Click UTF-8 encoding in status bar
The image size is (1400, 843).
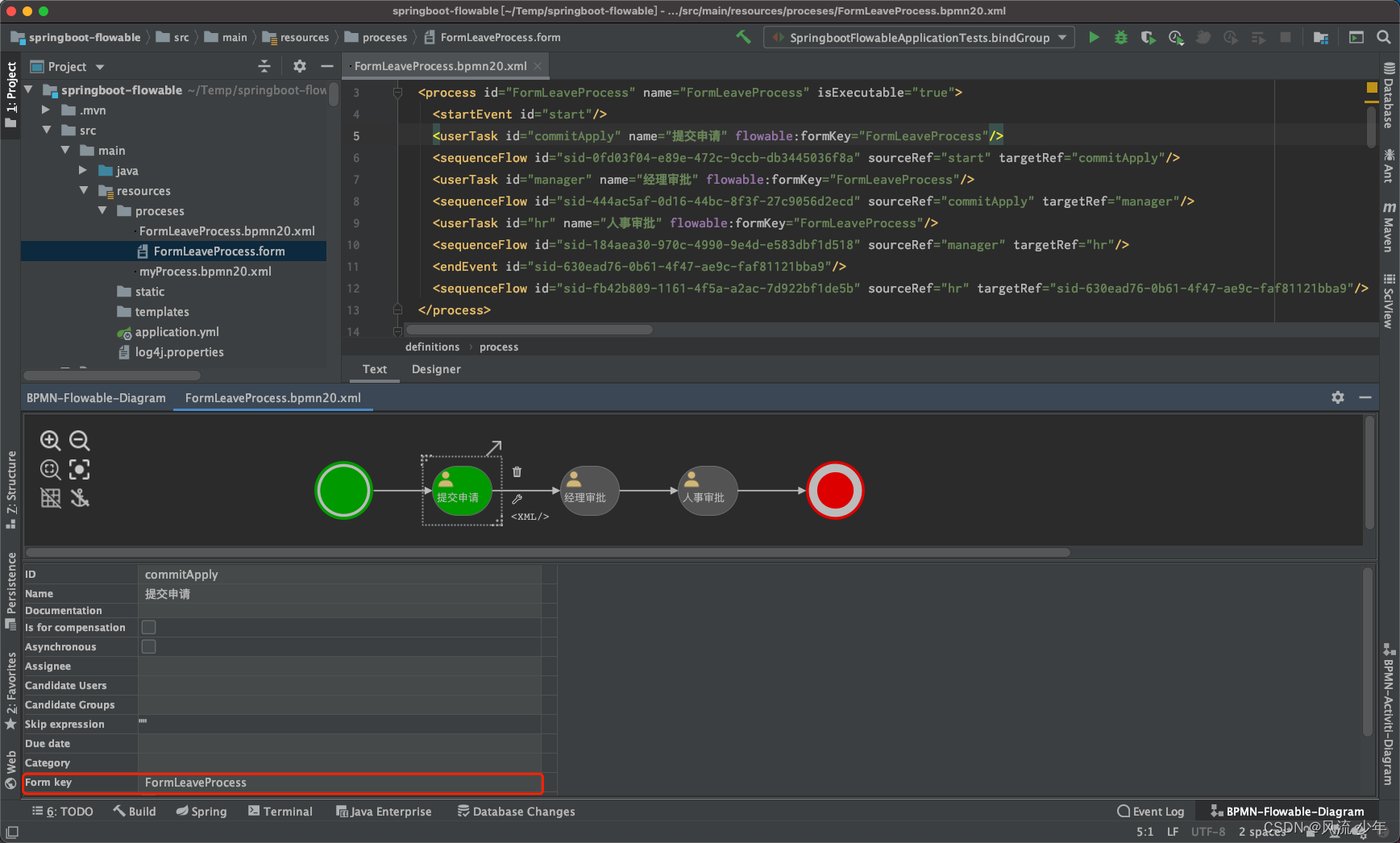point(1208,832)
